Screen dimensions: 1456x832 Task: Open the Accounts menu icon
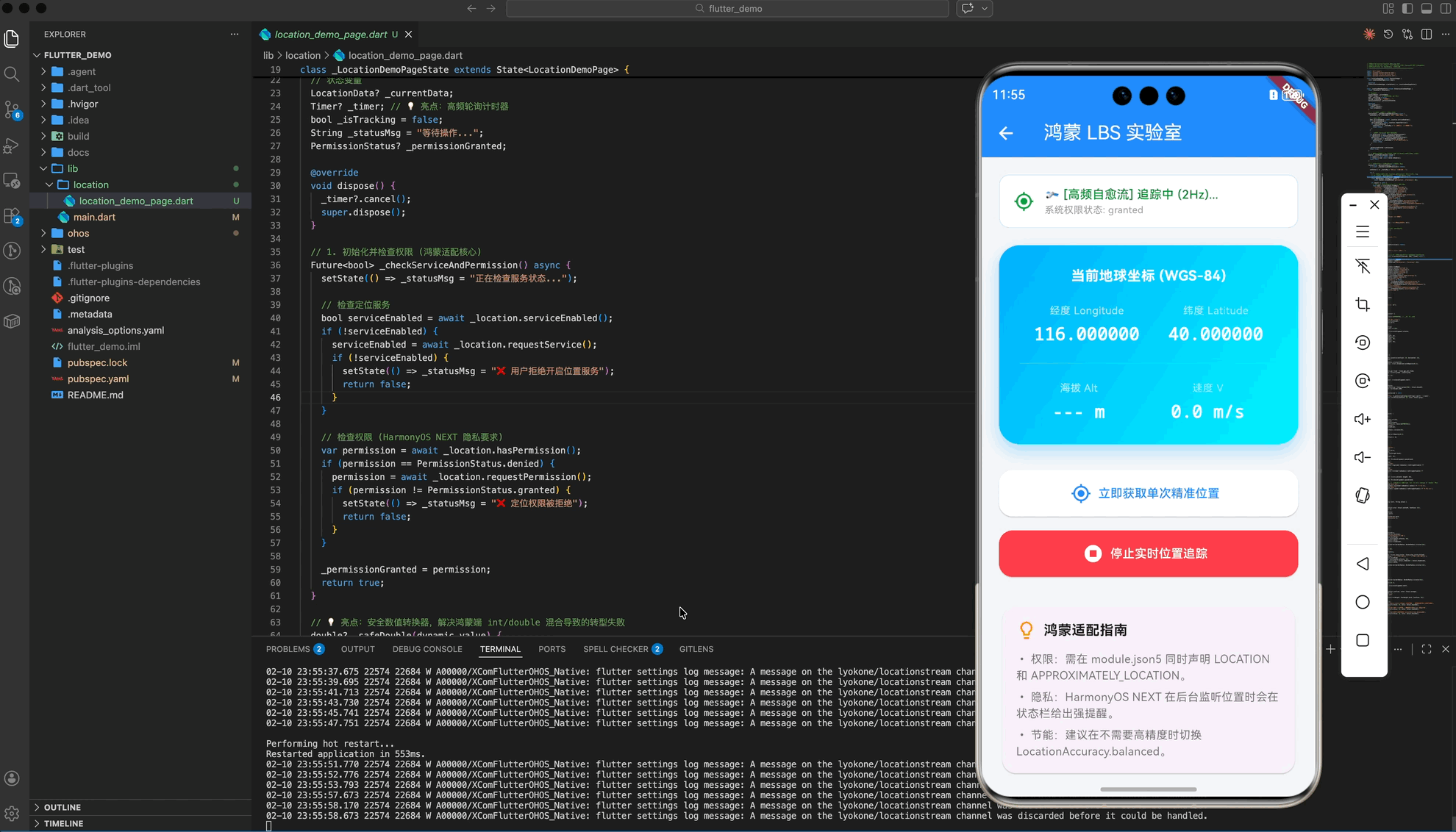12,778
